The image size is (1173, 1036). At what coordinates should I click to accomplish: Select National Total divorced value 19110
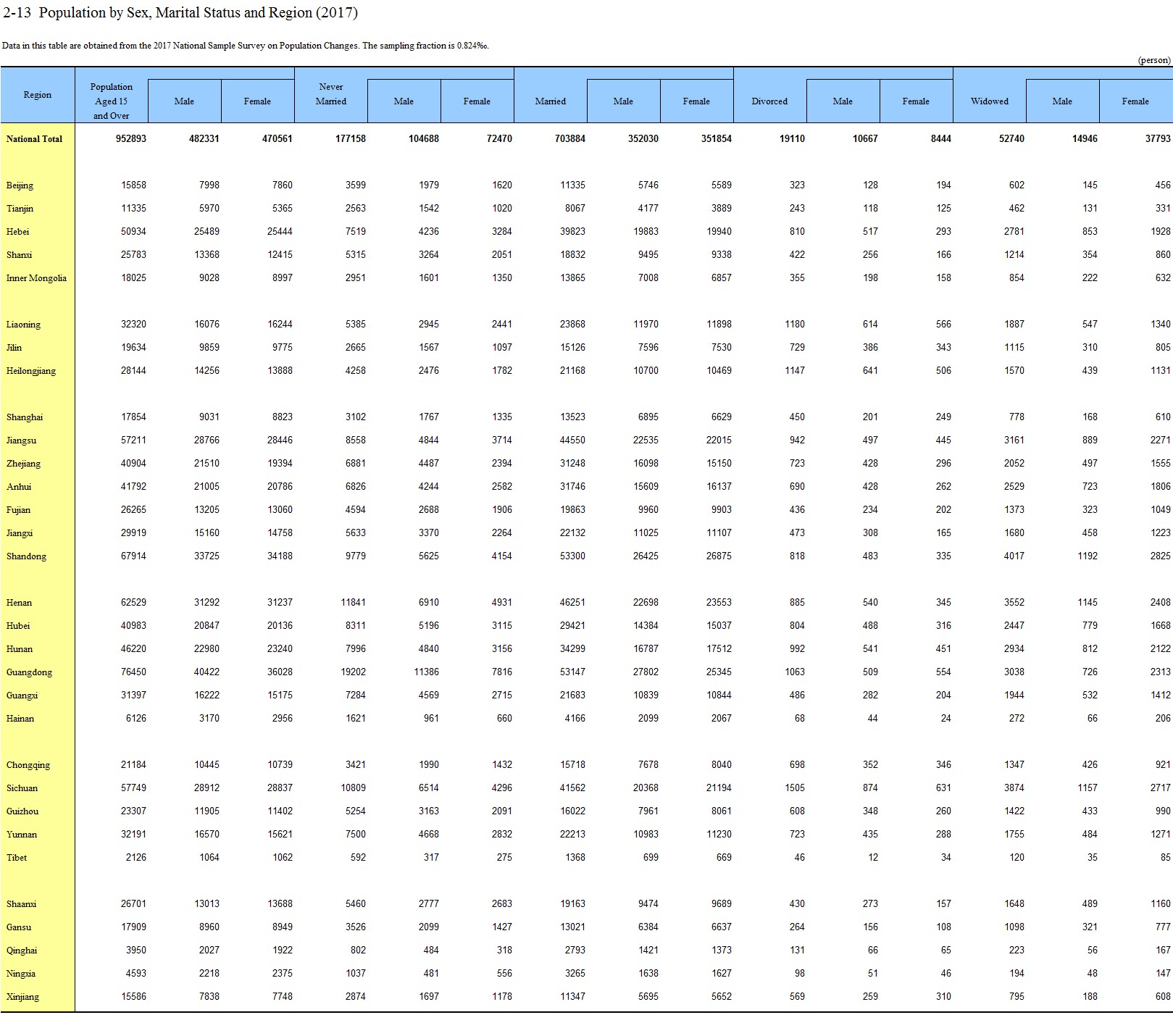pos(792,138)
